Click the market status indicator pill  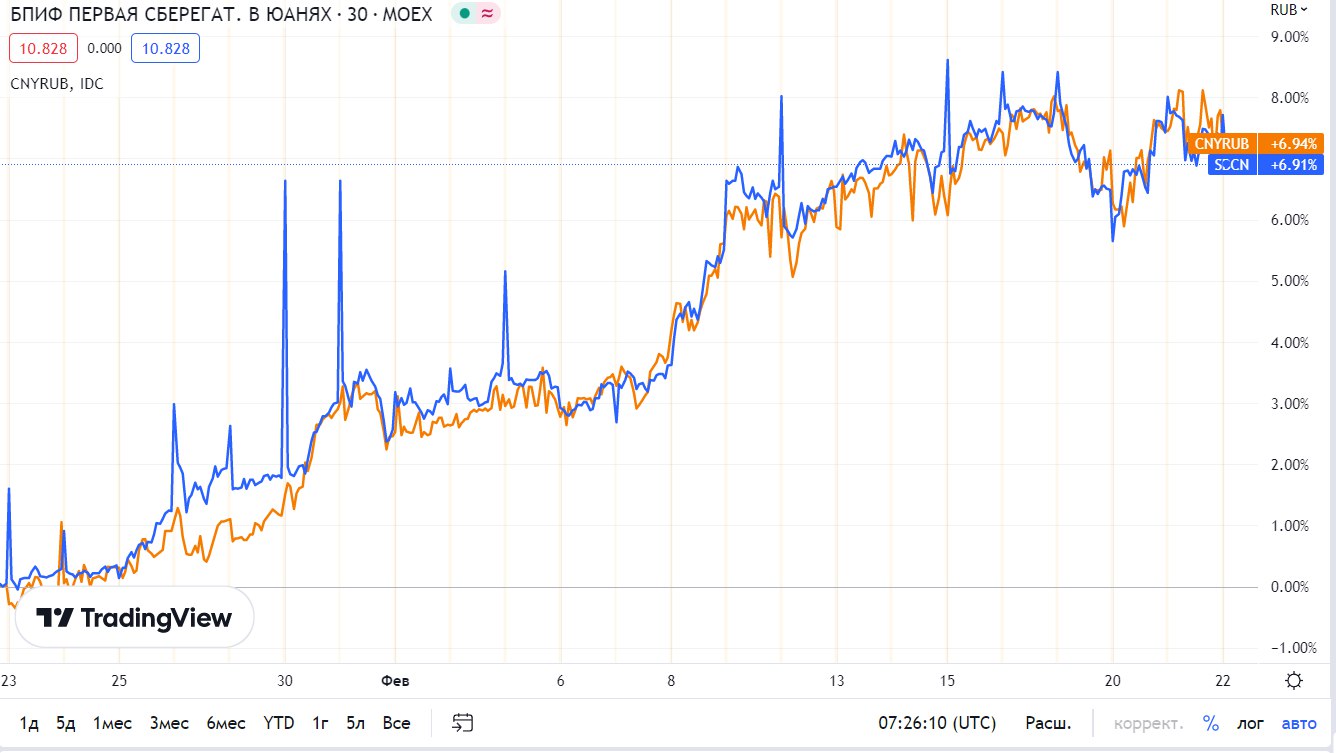click(x=475, y=14)
